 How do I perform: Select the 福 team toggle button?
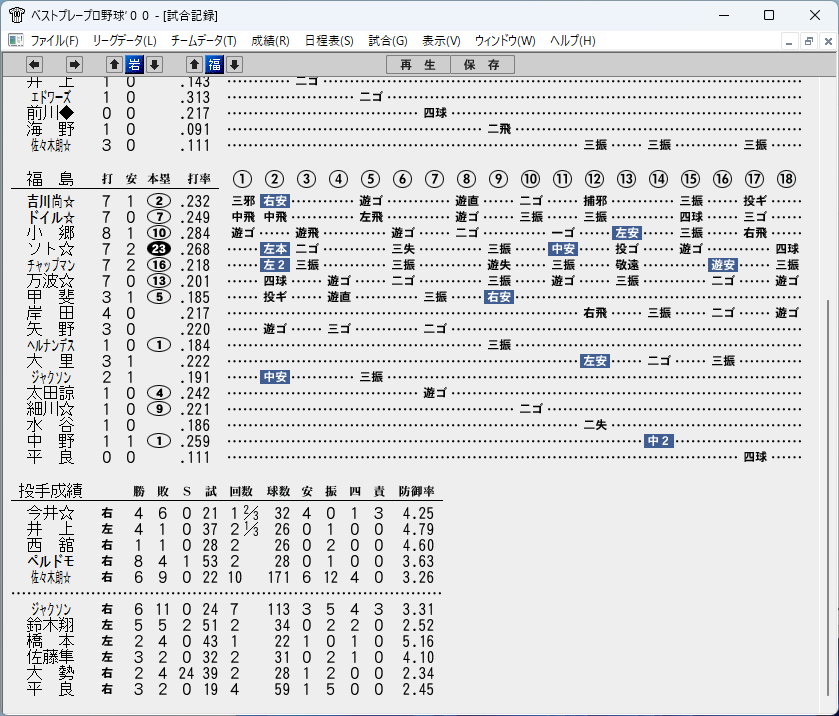point(215,65)
